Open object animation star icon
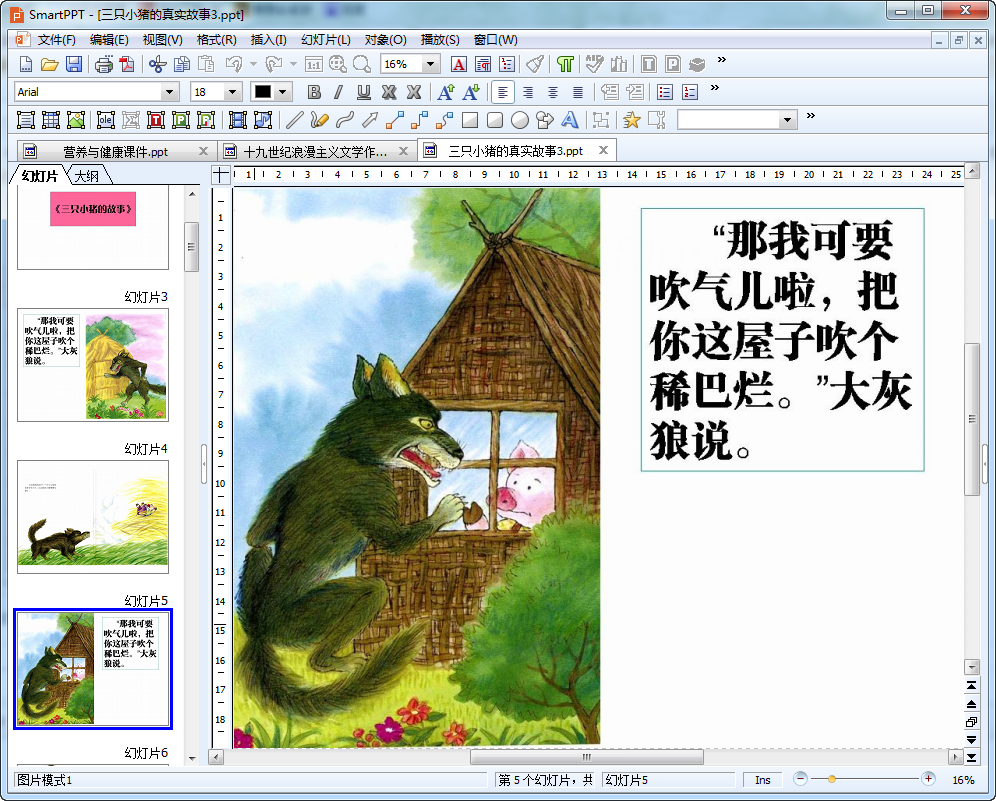Viewport: 996px width, 801px height. click(631, 120)
